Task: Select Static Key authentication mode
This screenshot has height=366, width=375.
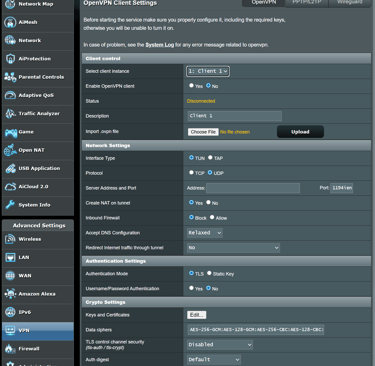Action: [x=209, y=273]
